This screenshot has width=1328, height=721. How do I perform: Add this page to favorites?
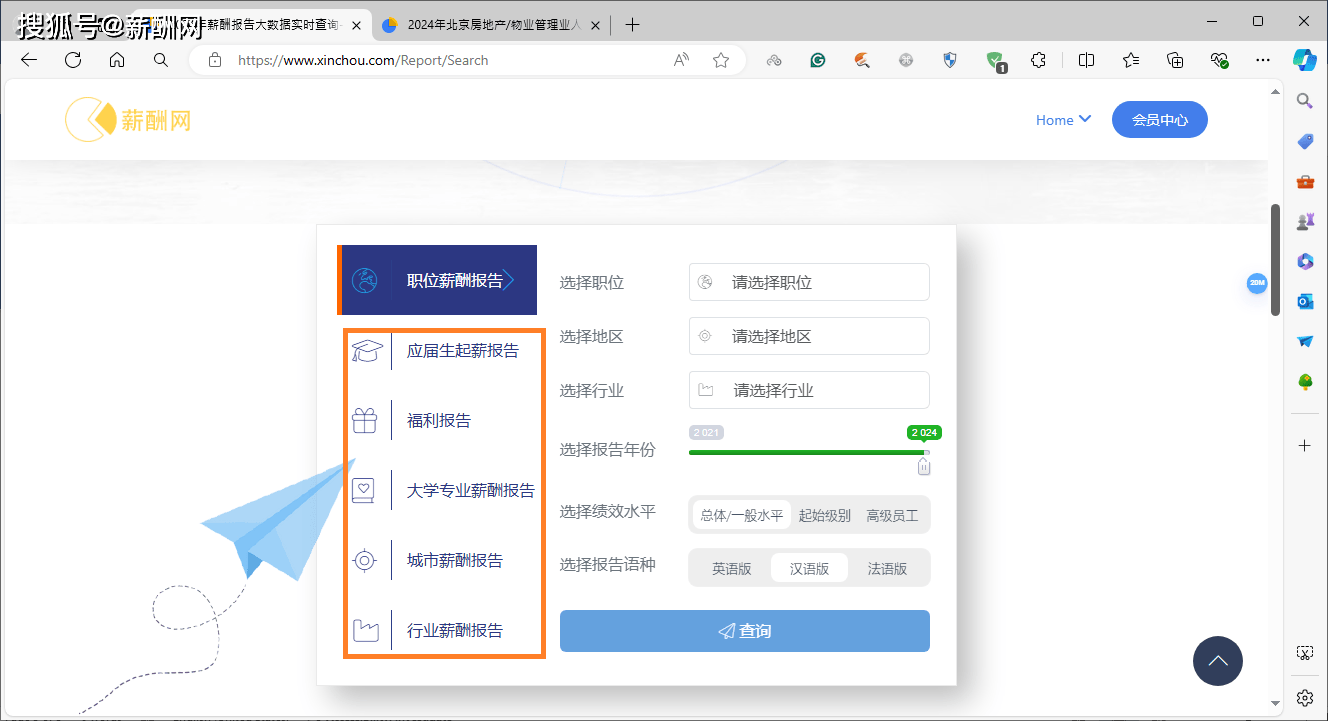click(x=721, y=60)
